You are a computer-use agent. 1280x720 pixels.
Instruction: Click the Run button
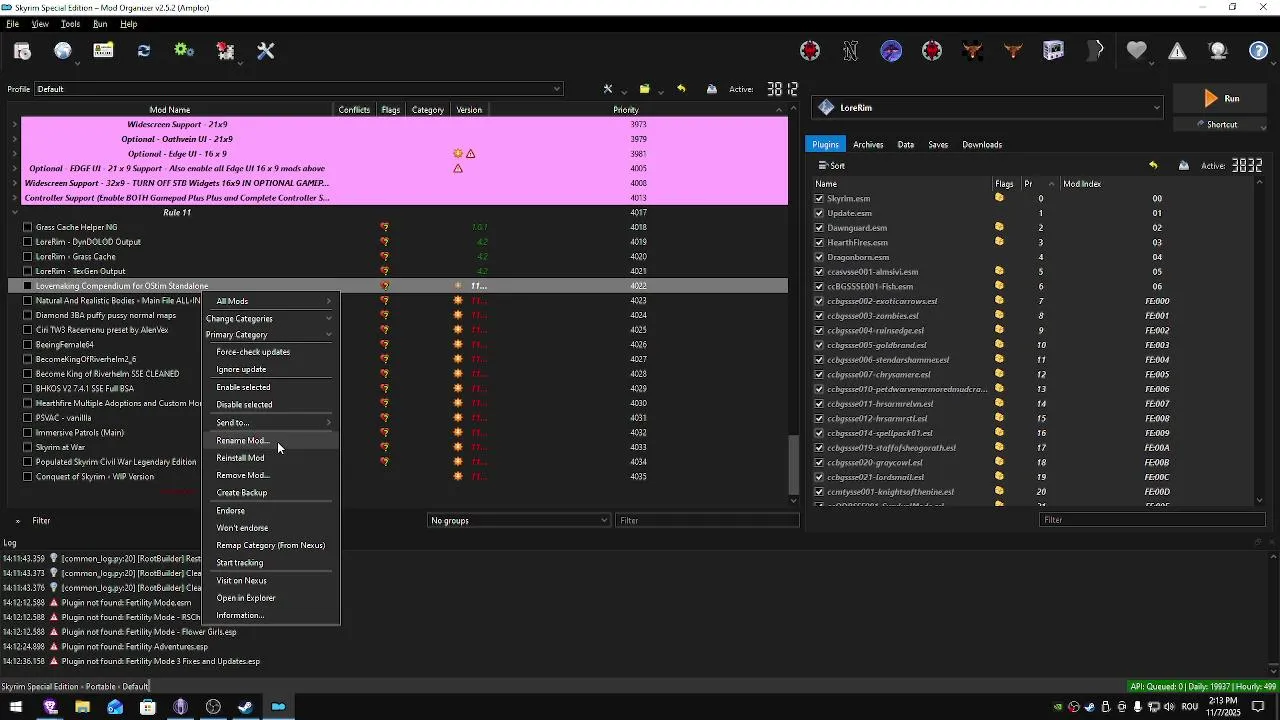(x=1222, y=98)
